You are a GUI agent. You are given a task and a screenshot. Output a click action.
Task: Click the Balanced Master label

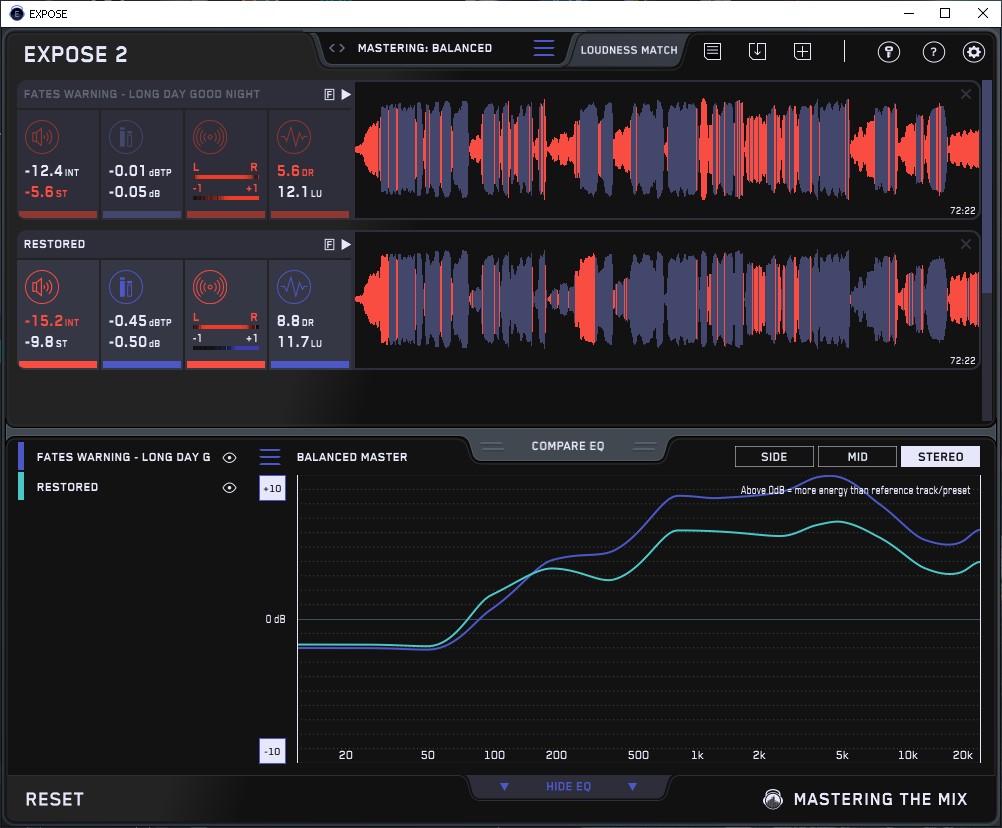tap(352, 457)
